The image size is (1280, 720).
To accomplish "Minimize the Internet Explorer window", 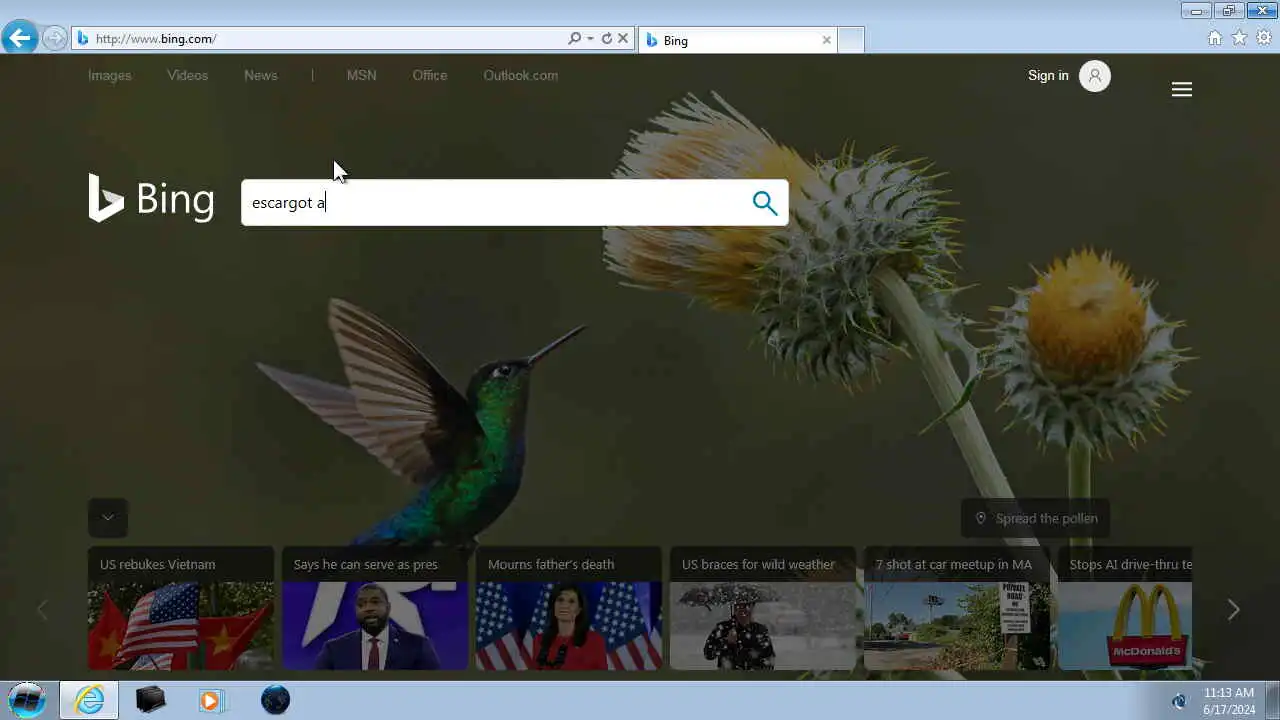I will pyautogui.click(x=1196, y=11).
